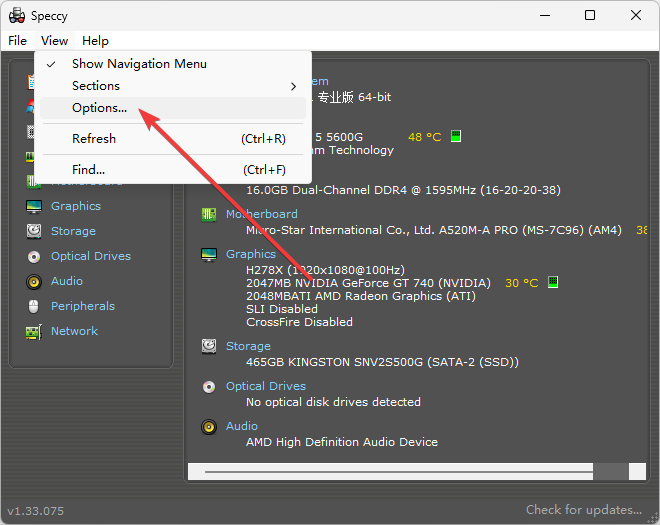Expand the Sections submenu
The height and width of the screenshot is (525, 660).
tap(173, 86)
